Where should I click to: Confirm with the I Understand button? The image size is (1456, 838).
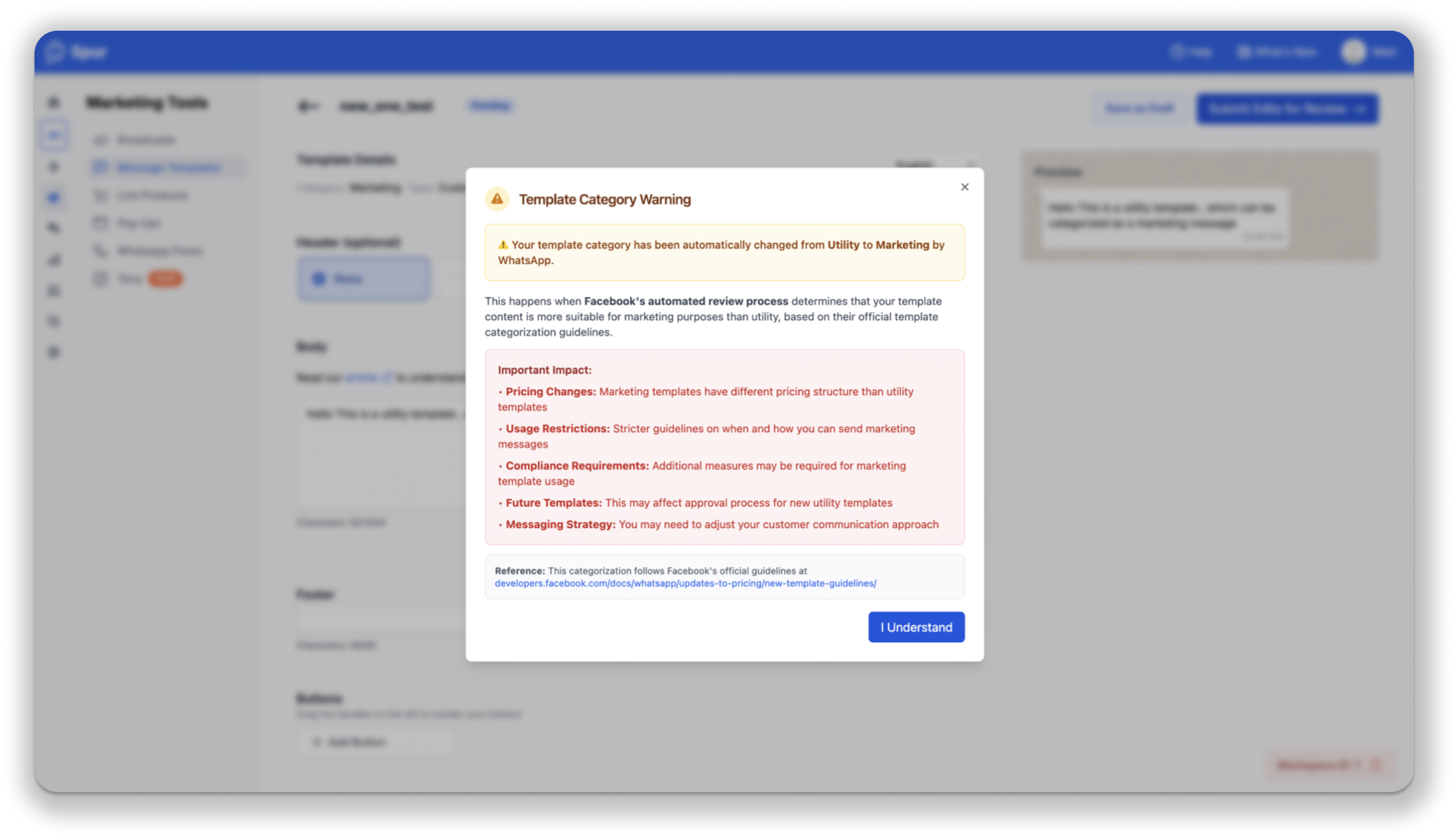916,627
